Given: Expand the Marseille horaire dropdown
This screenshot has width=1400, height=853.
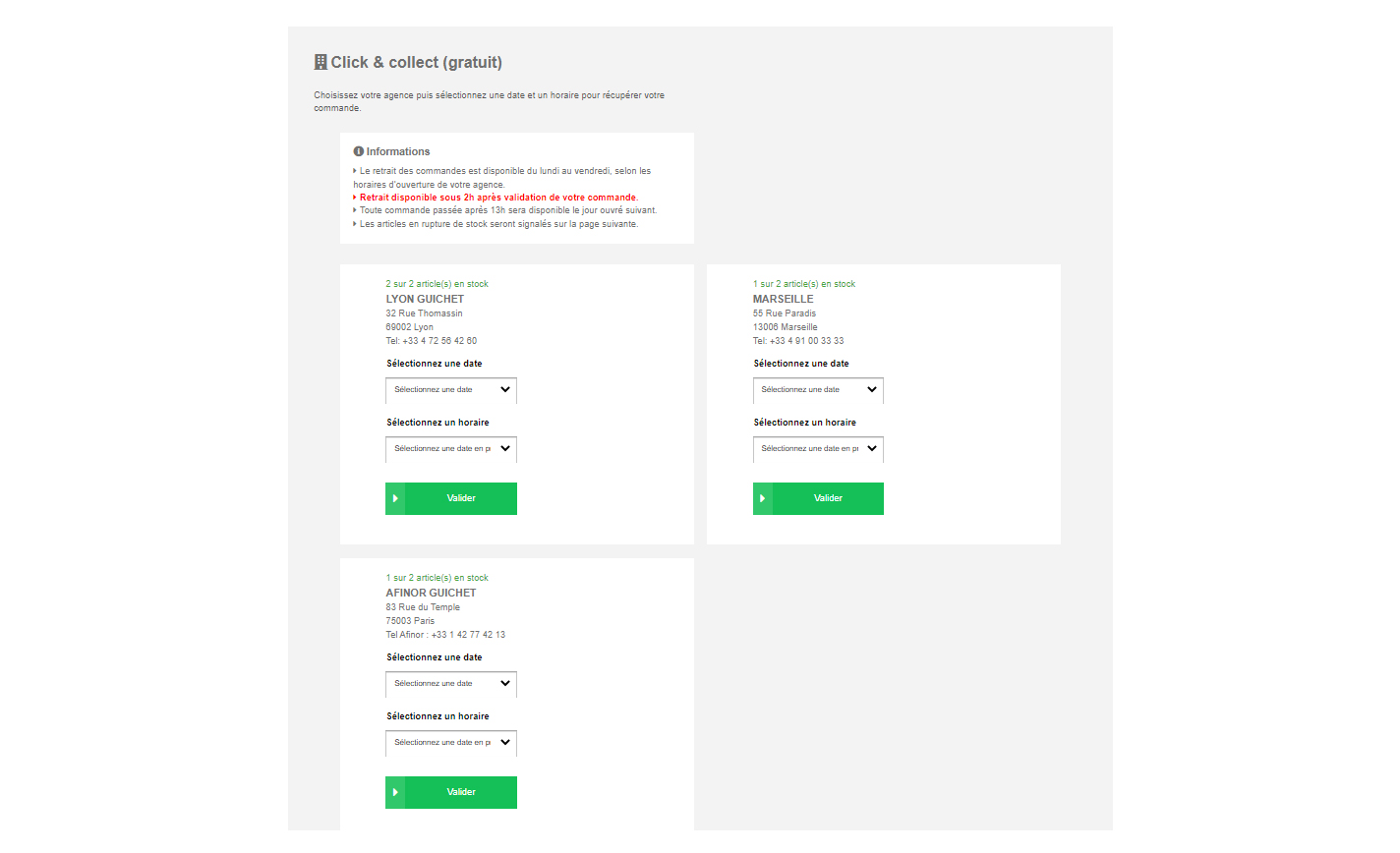Looking at the screenshot, I should 818,449.
